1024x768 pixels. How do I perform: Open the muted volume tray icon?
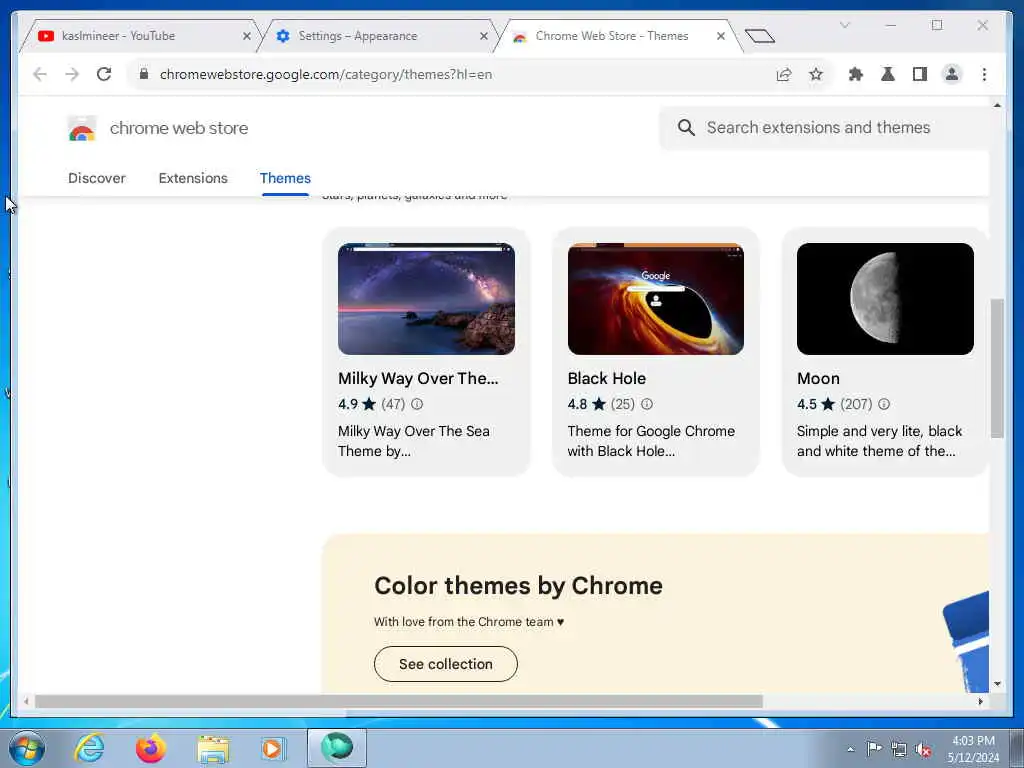tap(923, 749)
